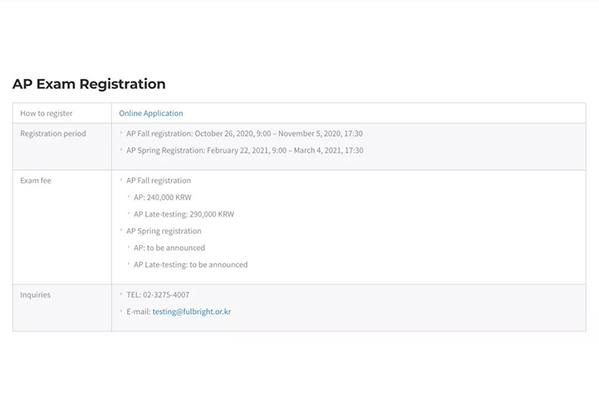The image size is (599, 396).
Task: Click AP Late-testing: to be announced text
Action: [x=191, y=265]
